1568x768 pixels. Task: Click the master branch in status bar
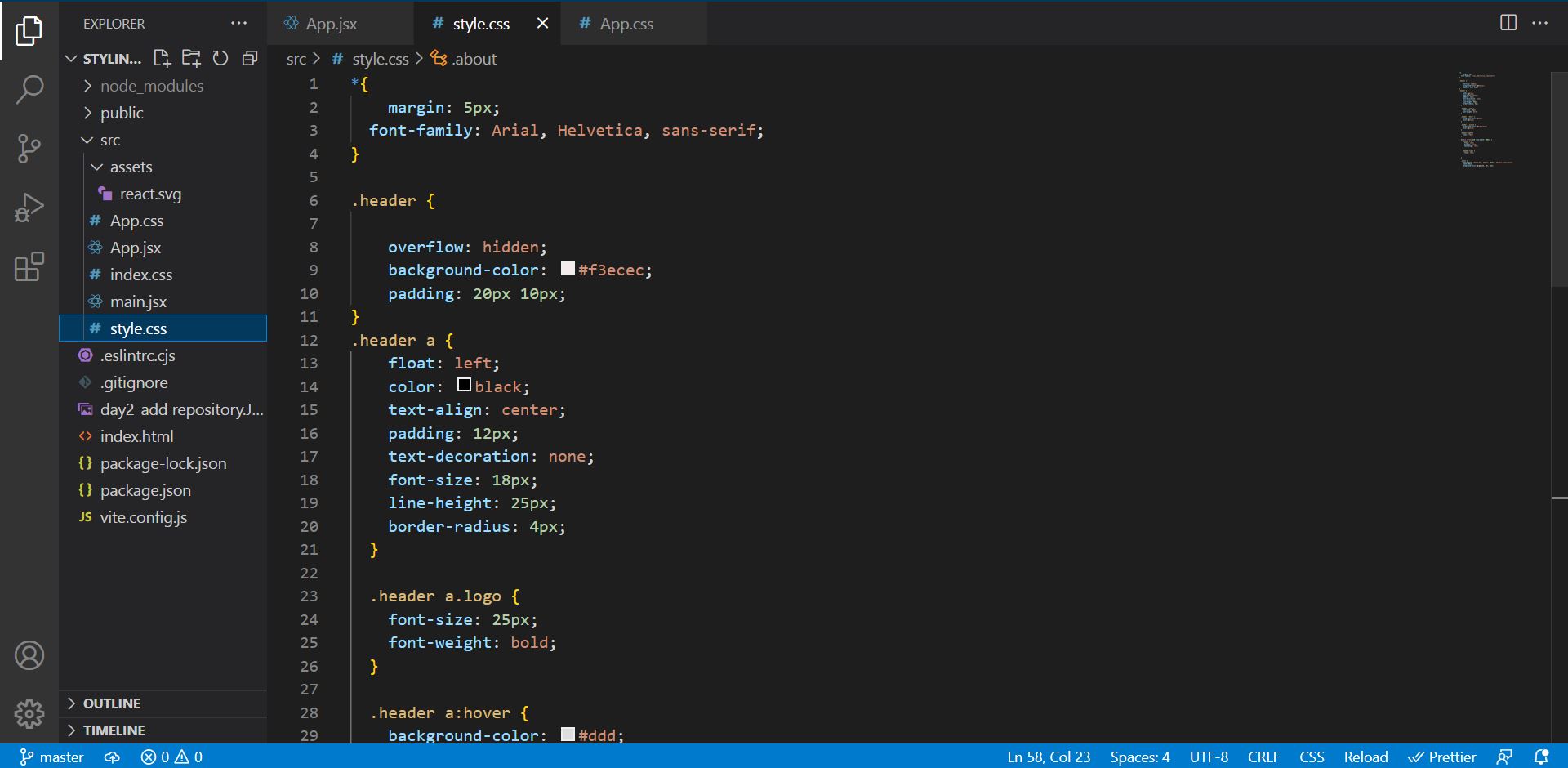[x=52, y=757]
